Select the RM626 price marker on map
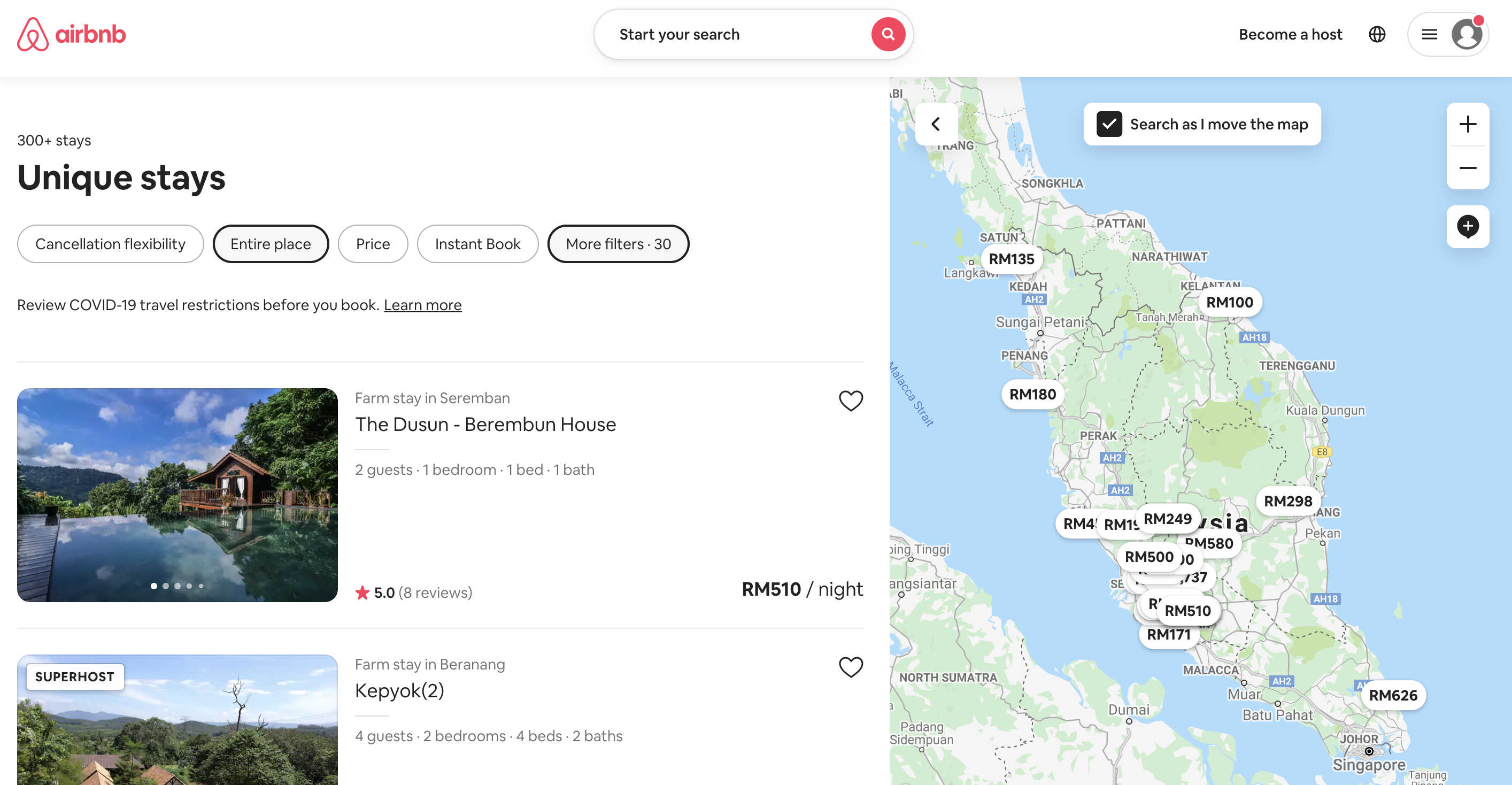Image resolution: width=1512 pixels, height=785 pixels. coord(1393,695)
